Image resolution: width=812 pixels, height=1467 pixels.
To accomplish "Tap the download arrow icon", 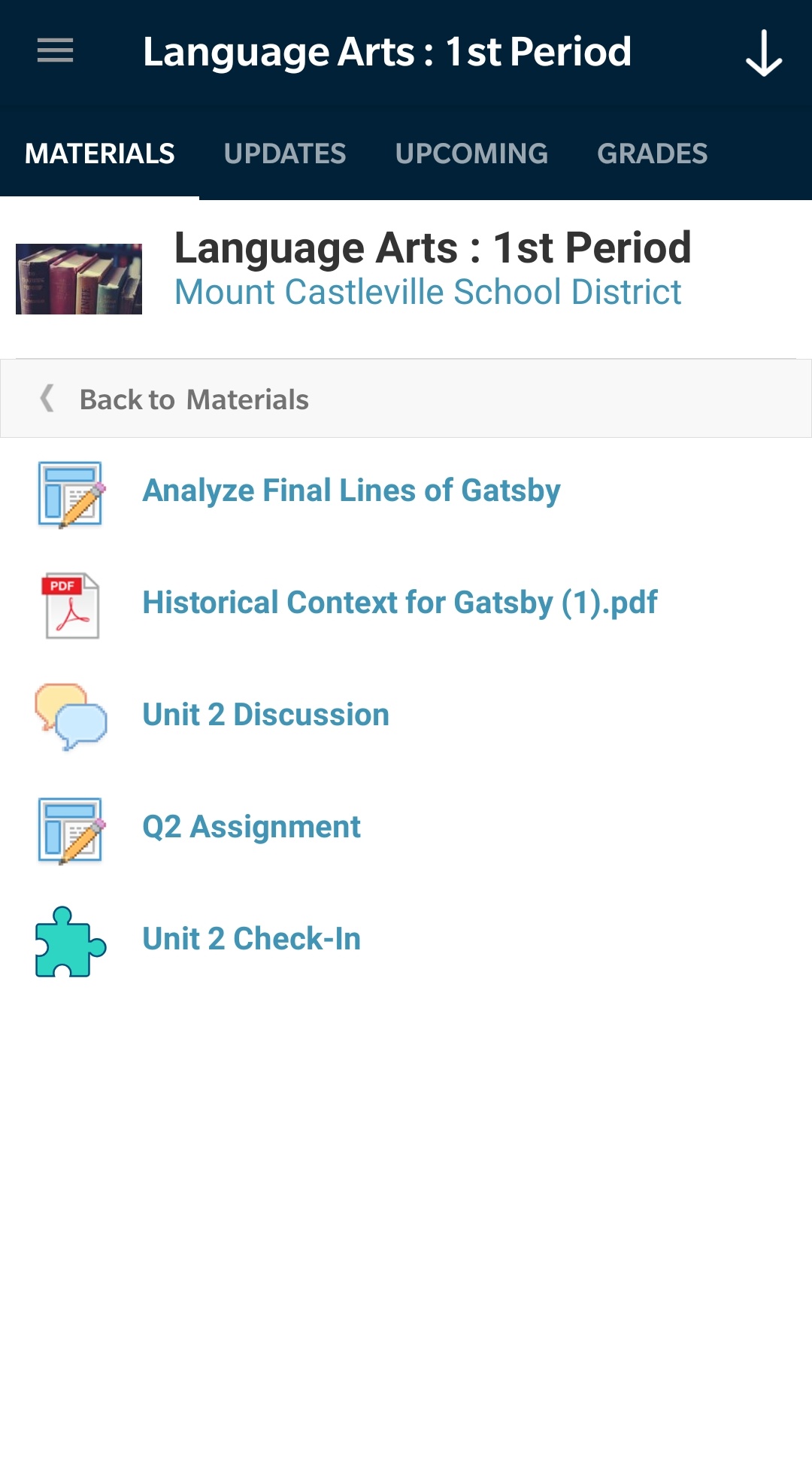I will [x=763, y=53].
